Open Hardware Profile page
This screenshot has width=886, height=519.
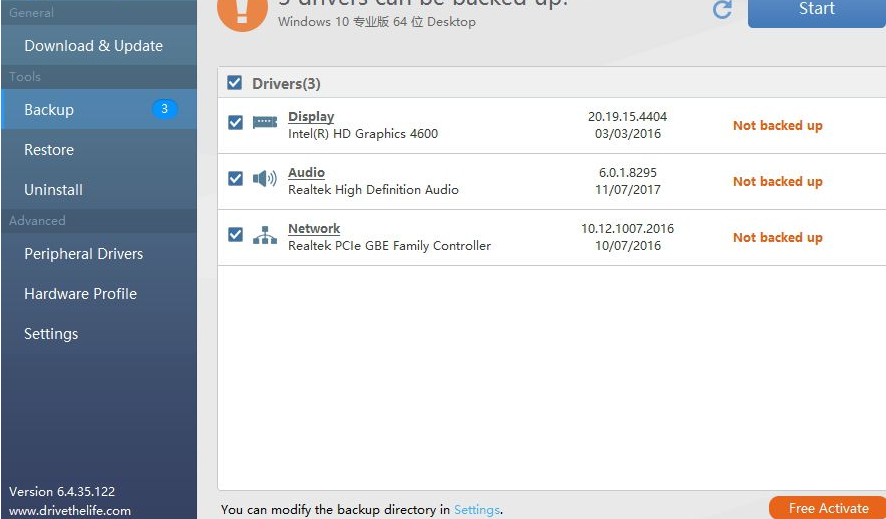click(x=80, y=294)
